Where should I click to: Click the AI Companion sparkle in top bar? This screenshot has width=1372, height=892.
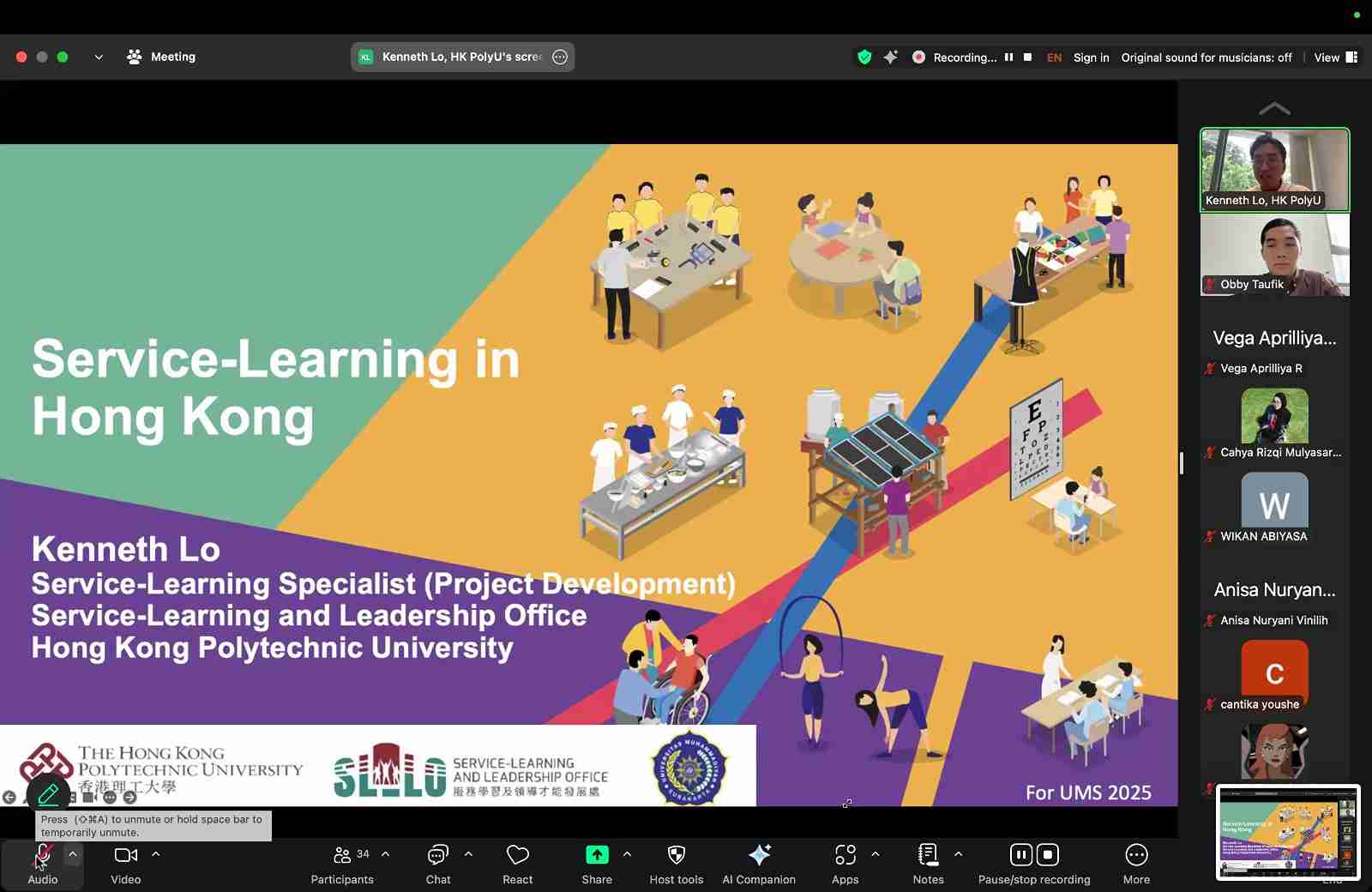891,57
